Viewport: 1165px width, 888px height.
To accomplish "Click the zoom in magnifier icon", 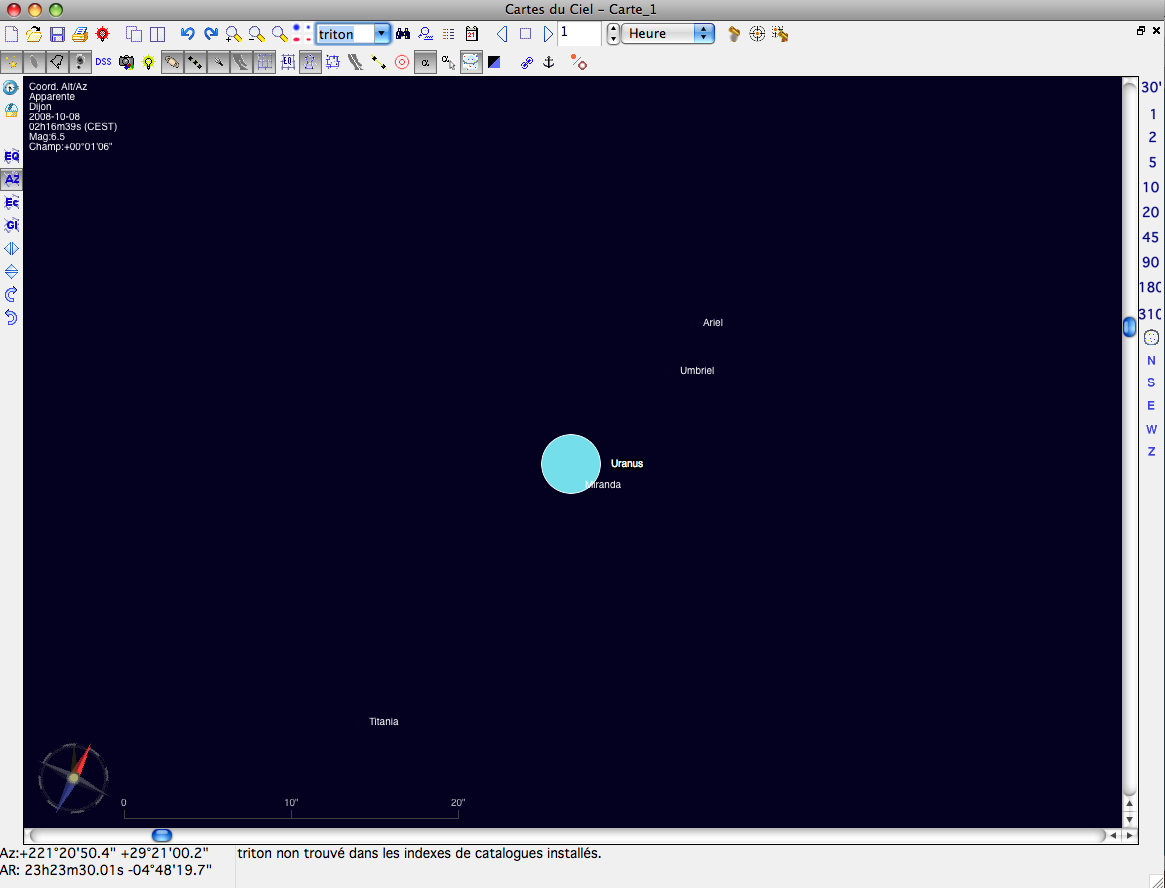I will (234, 34).
